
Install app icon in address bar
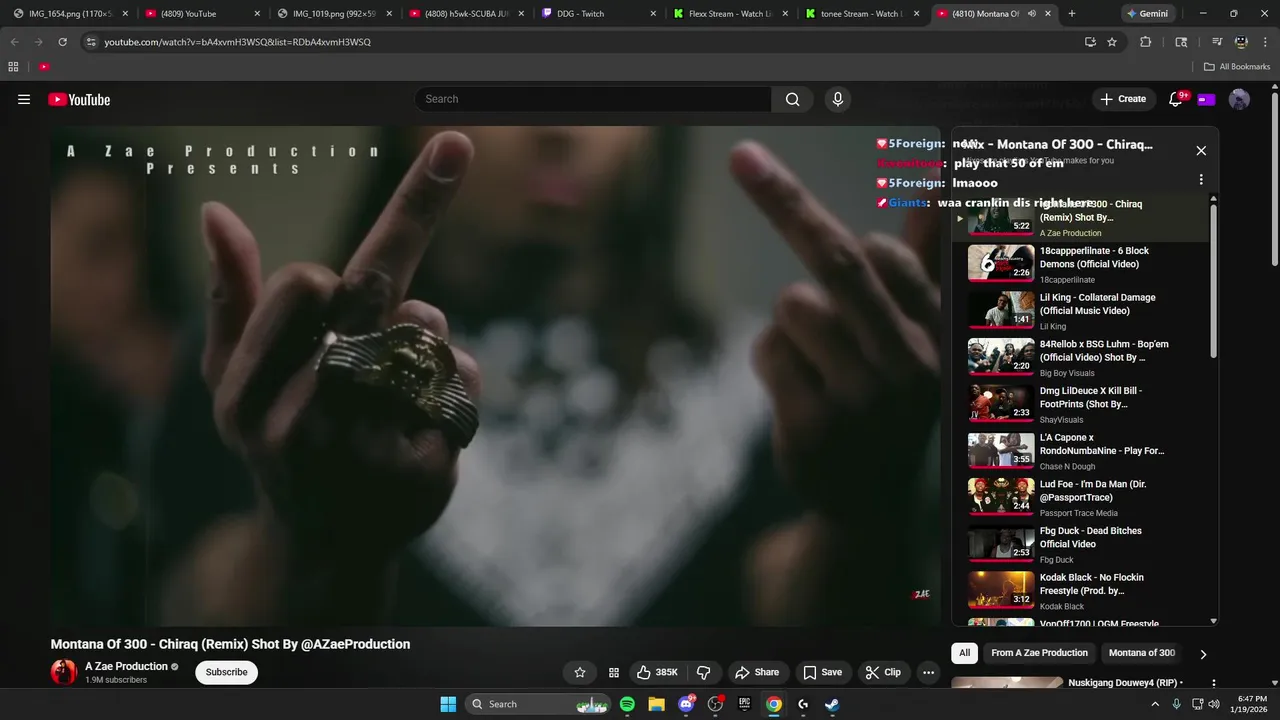(x=1090, y=42)
